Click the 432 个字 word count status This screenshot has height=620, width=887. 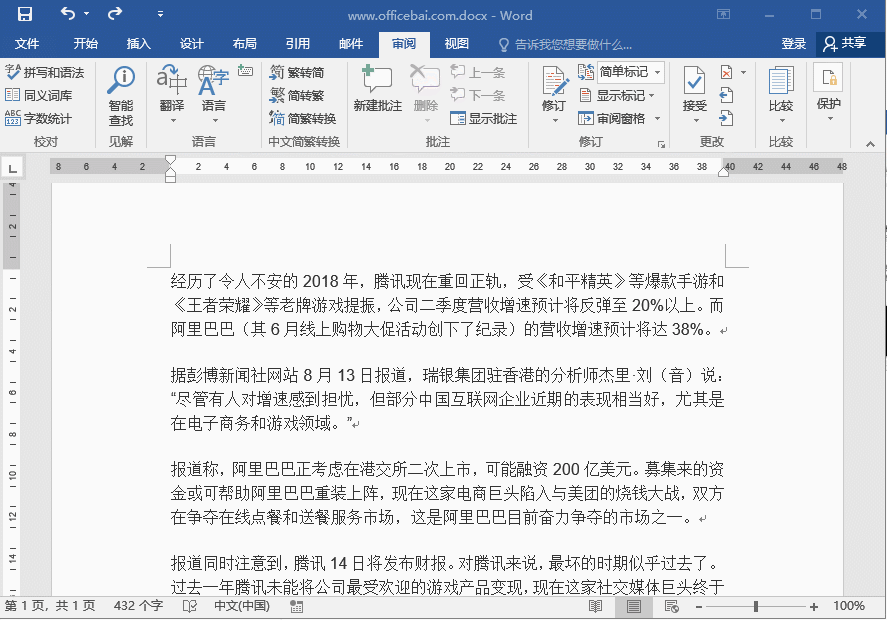point(139,606)
